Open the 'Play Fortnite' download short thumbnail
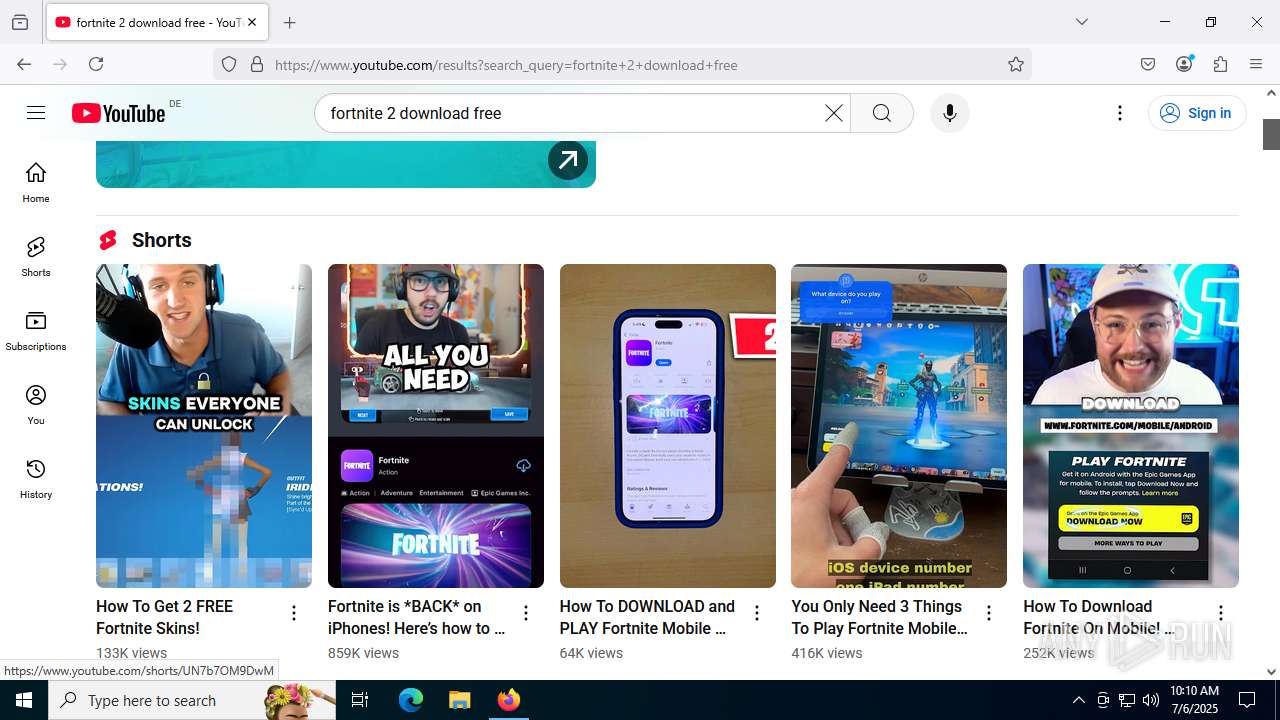The width and height of the screenshot is (1280, 720). 1131,426
